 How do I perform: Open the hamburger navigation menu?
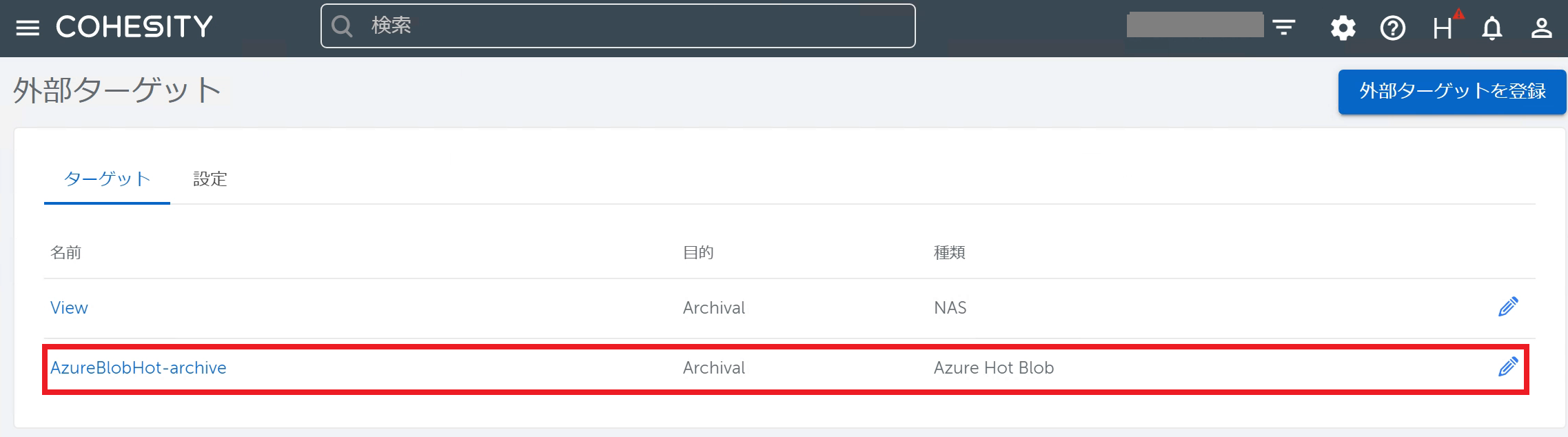point(28,28)
